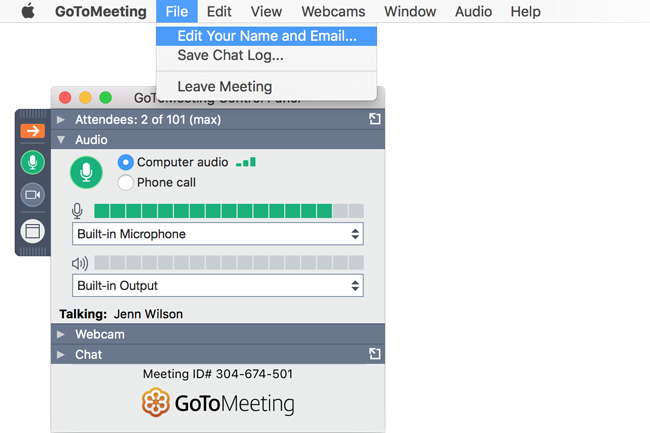Open the Audio menu in menu bar

pyautogui.click(x=473, y=11)
